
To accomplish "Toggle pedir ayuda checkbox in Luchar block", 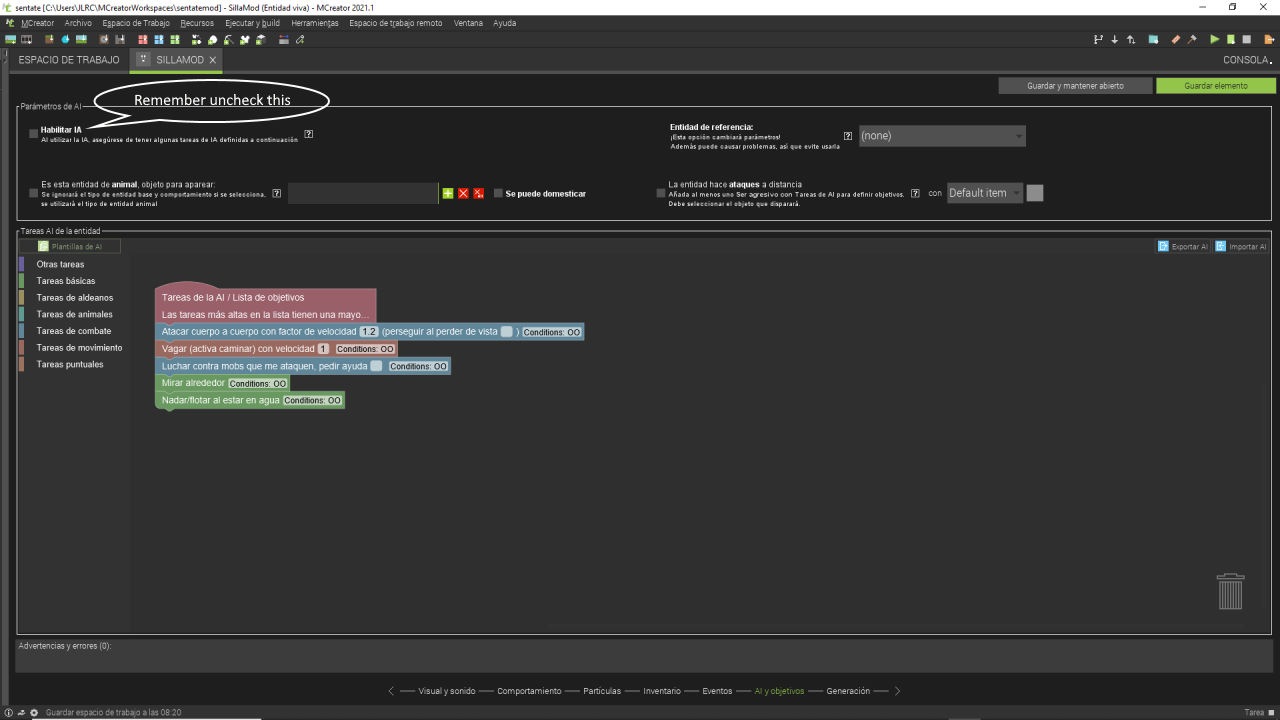I will (376, 366).
